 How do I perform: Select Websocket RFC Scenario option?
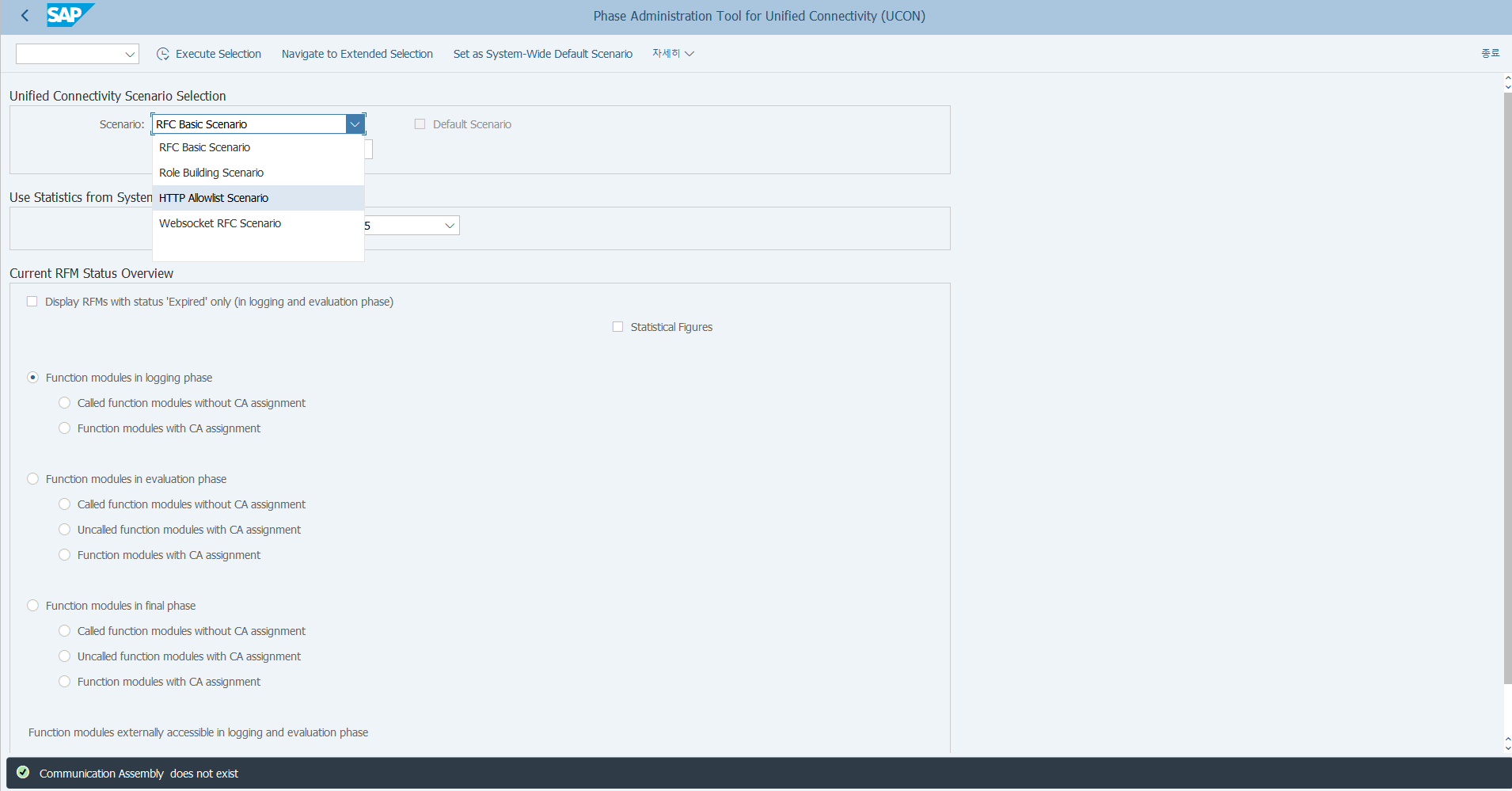point(258,223)
